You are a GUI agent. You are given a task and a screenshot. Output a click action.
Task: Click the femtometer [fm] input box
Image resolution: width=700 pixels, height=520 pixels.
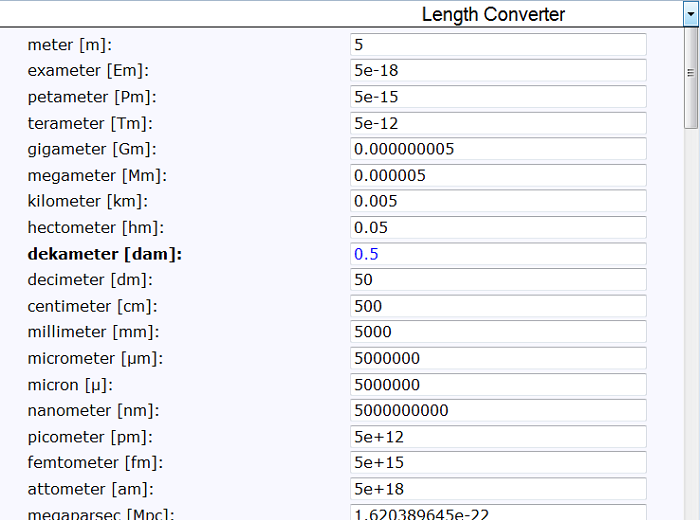[x=498, y=463]
